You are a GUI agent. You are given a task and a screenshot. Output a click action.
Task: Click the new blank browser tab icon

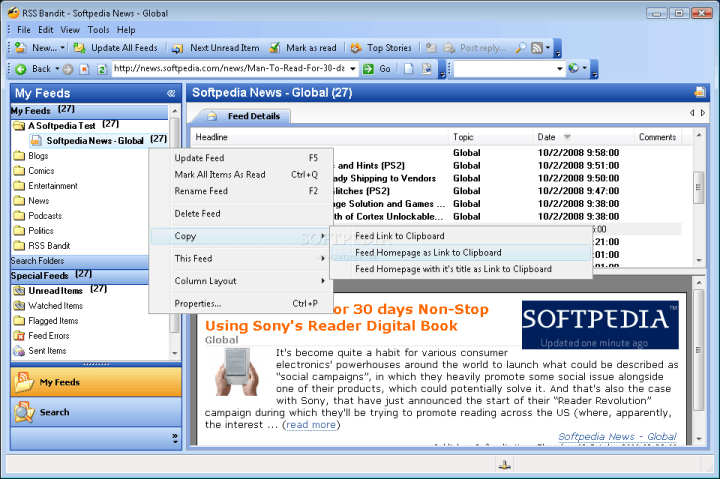click(408, 69)
